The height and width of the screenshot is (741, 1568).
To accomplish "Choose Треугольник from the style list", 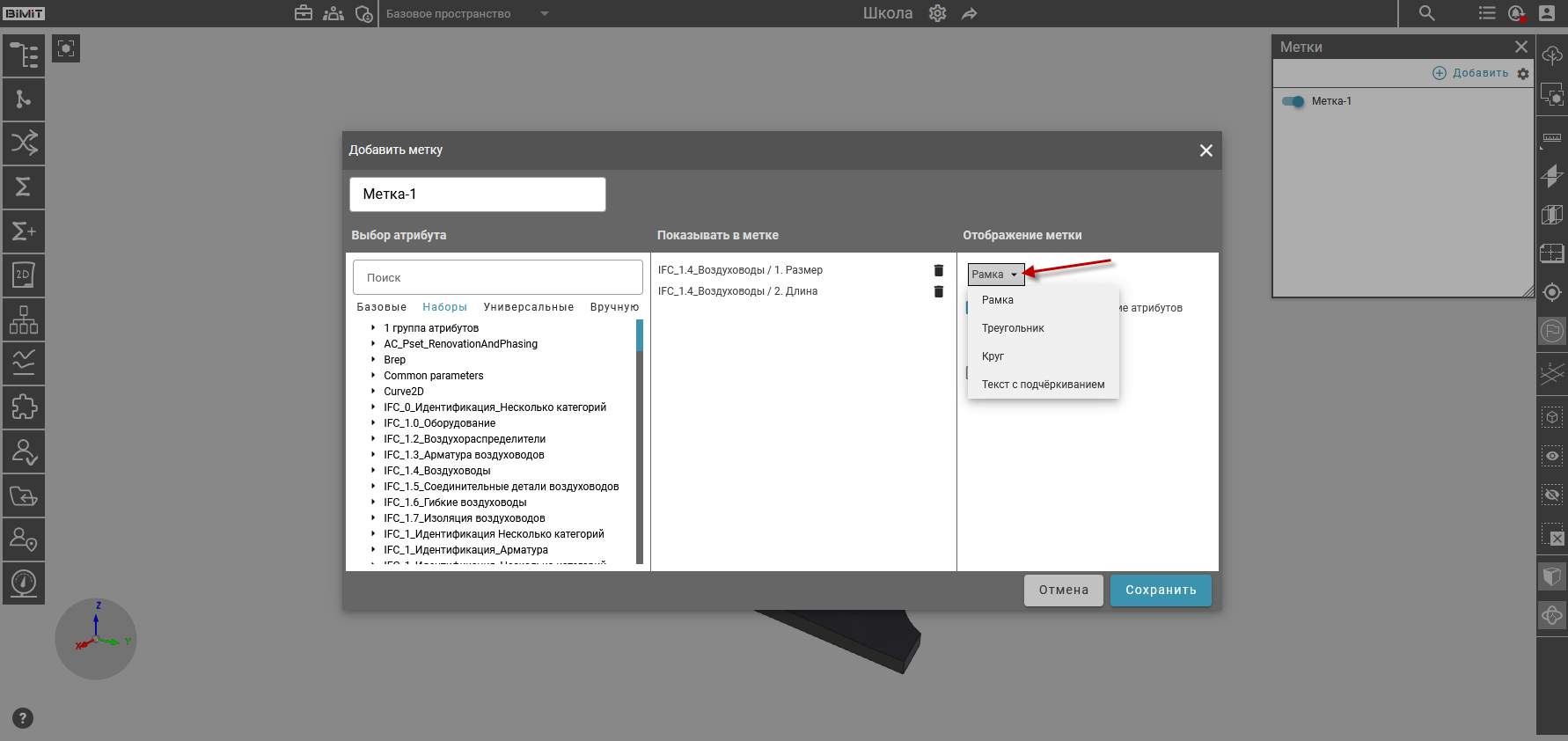I will click(x=1013, y=328).
